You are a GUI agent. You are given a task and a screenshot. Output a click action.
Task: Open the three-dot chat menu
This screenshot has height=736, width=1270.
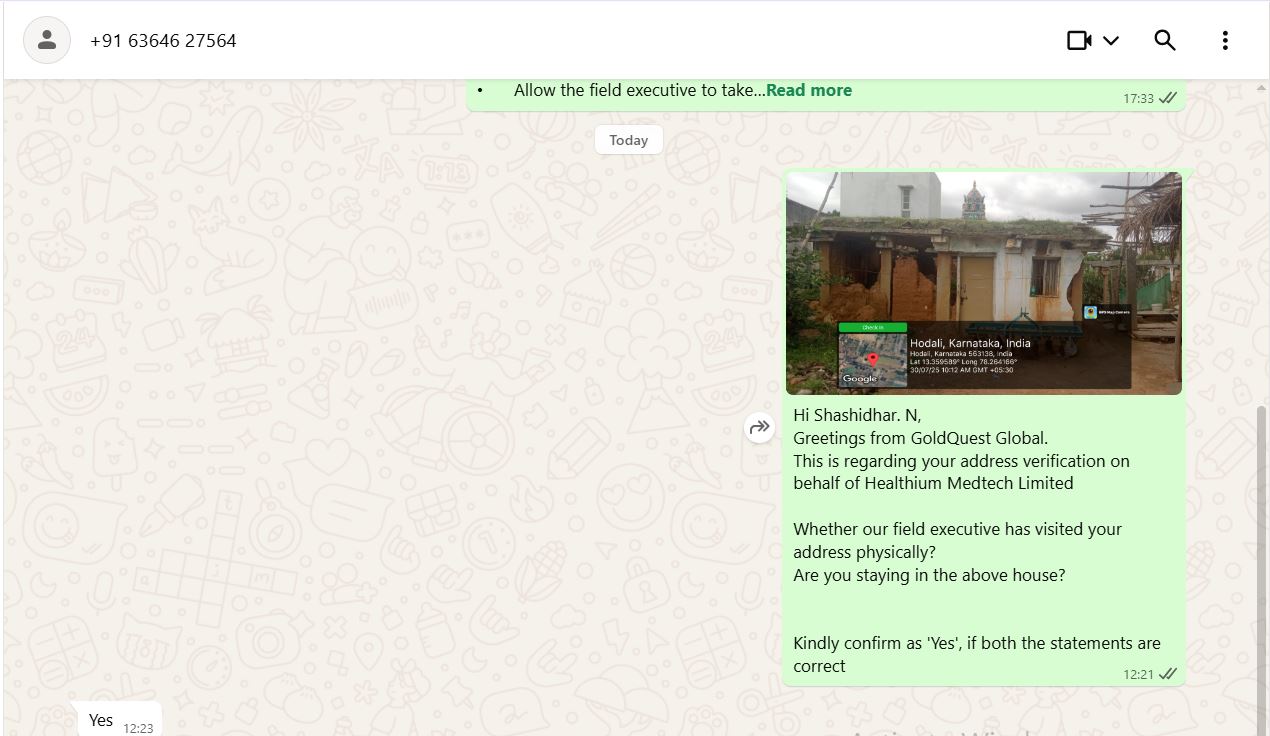[1225, 40]
